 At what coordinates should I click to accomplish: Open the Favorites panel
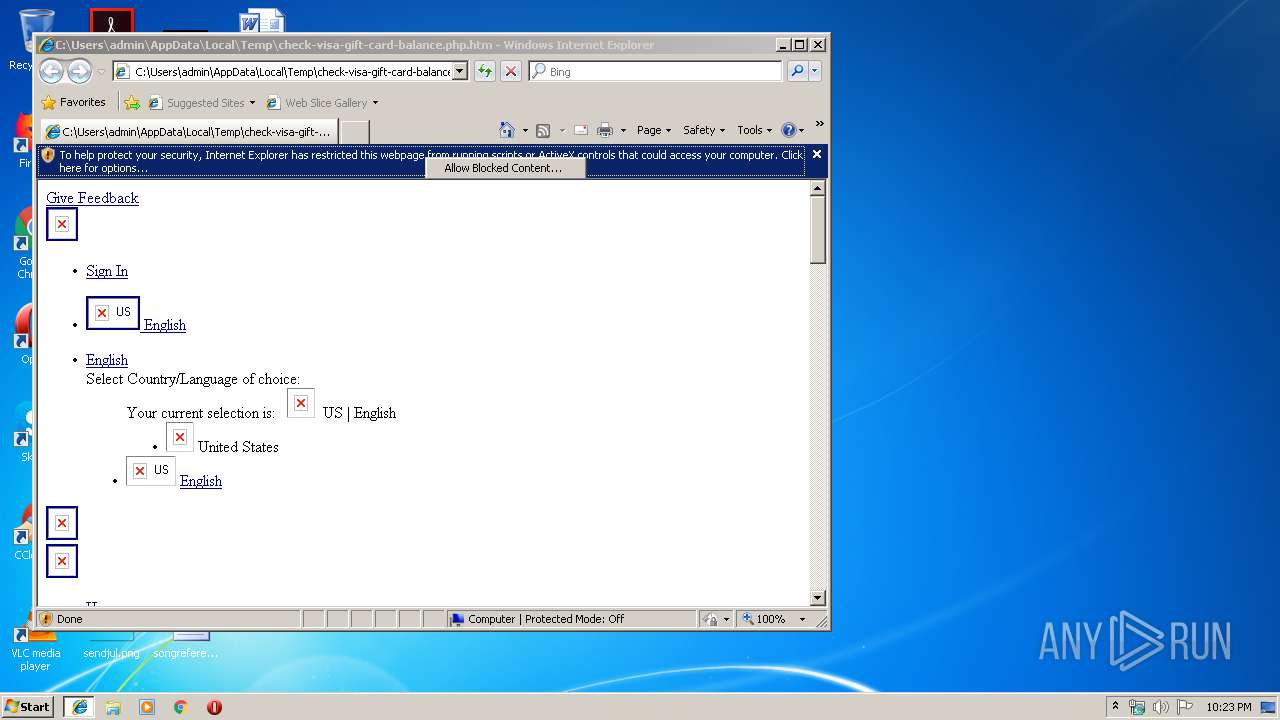pos(74,102)
